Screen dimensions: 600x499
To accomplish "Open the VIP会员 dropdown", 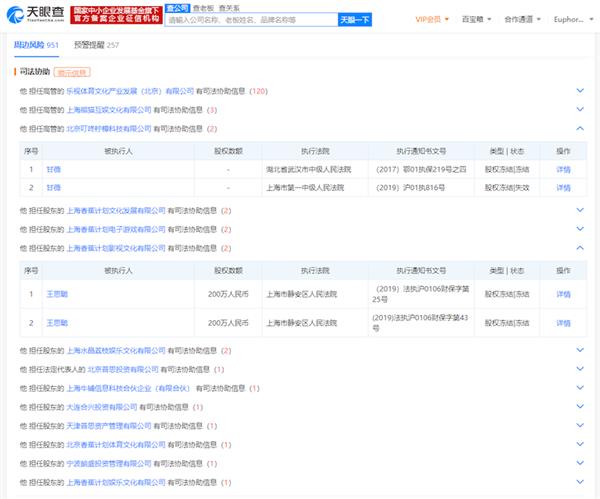I will click(432, 19).
